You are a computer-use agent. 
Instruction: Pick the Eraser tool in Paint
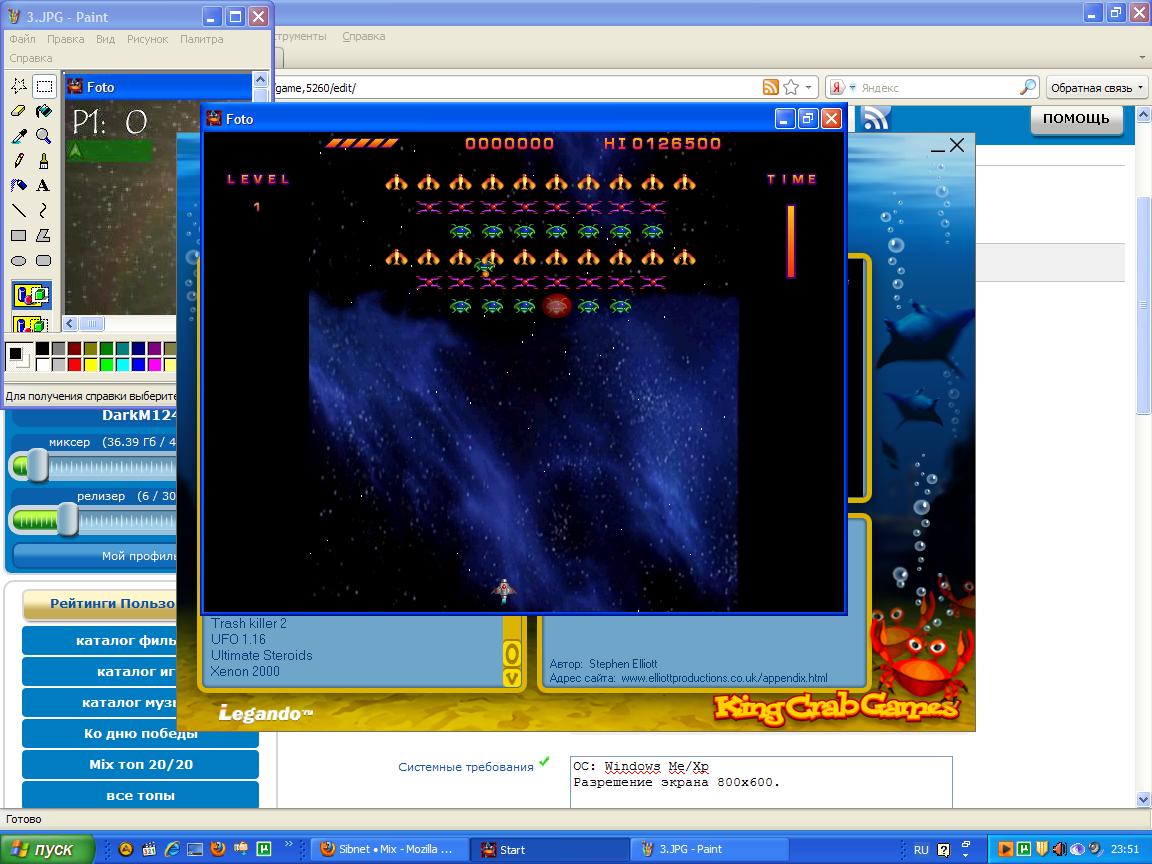[18, 111]
